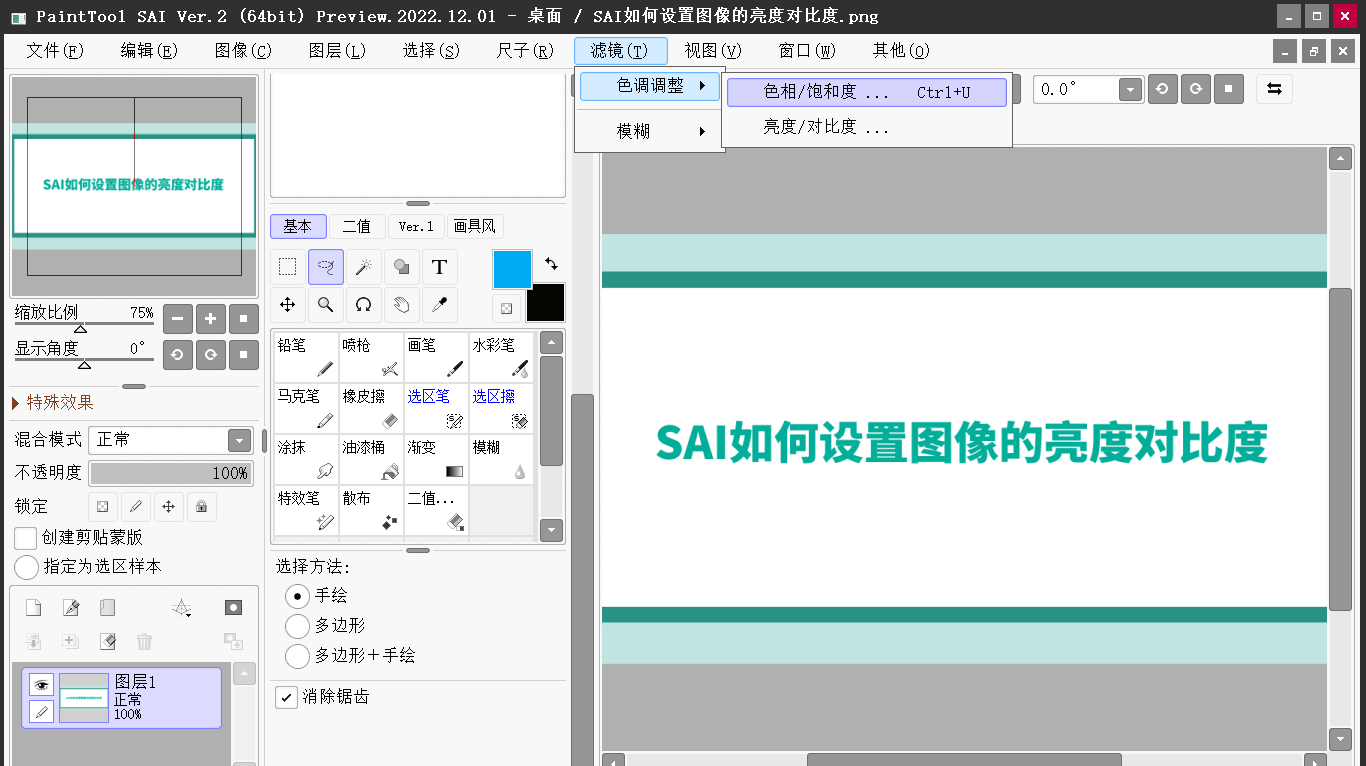Expand the 特殊效果 section
This screenshot has height=766, width=1366.
pos(54,403)
